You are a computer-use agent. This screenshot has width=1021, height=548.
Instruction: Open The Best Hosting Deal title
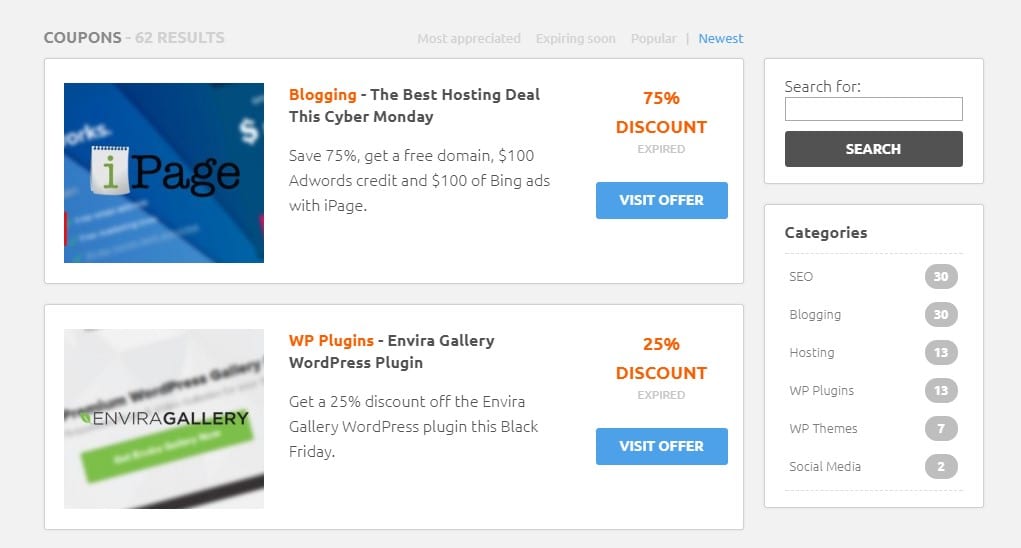click(414, 105)
